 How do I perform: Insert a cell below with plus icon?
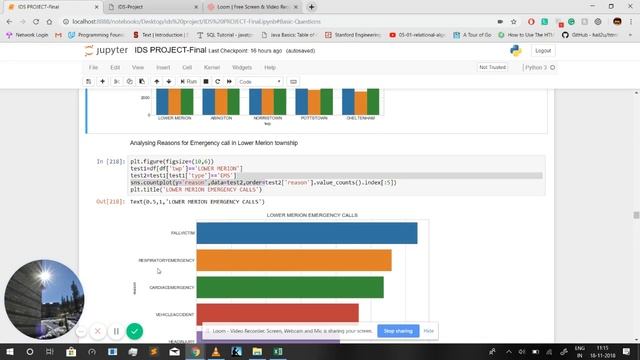(102, 82)
